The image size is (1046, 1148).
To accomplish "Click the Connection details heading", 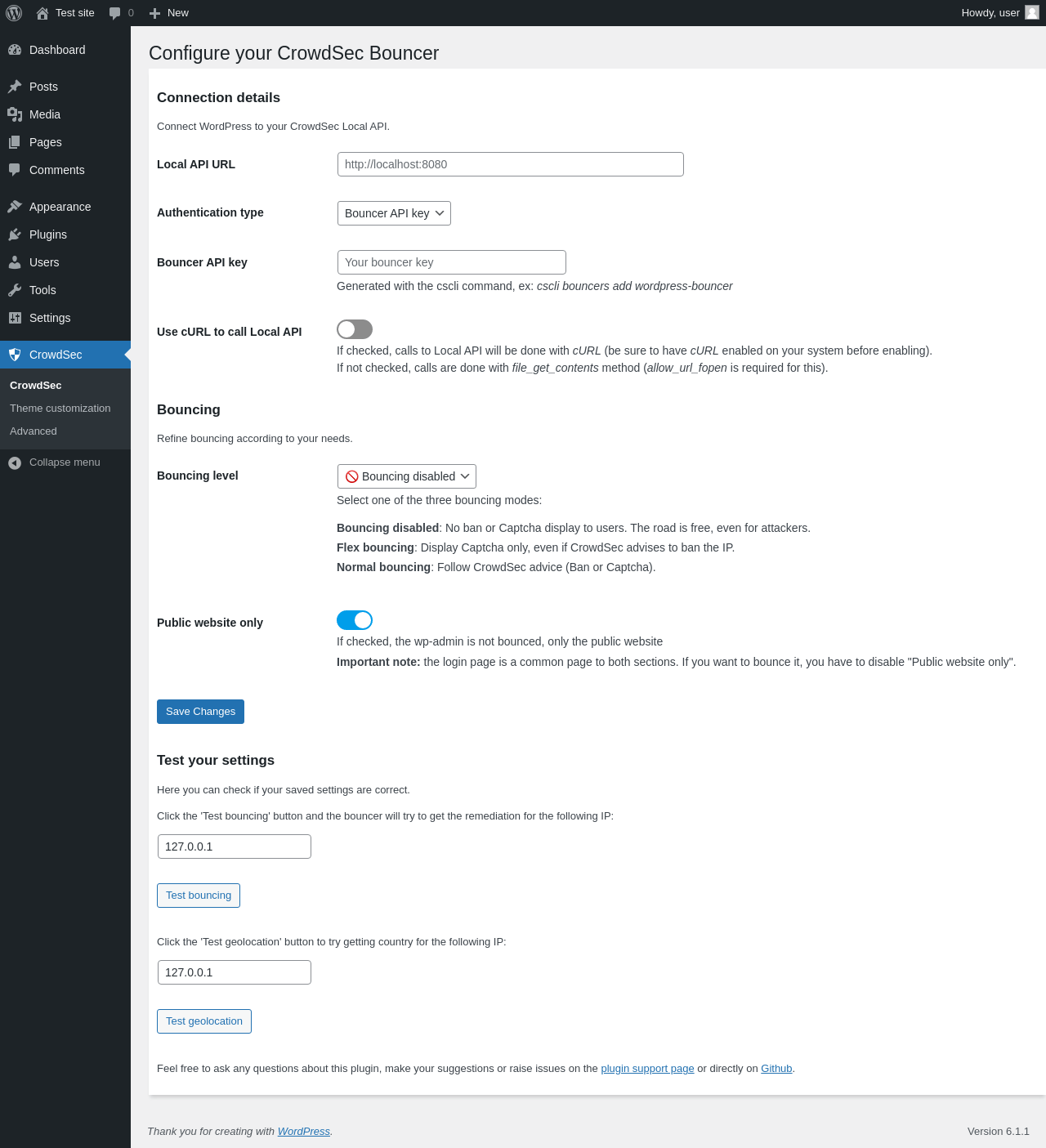I will (218, 98).
